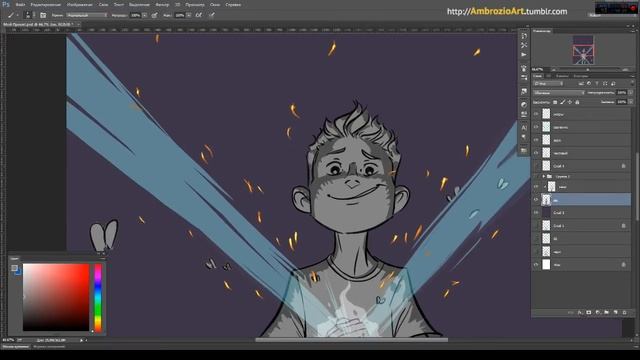
Task: Toggle lock position icon
Action: pyautogui.click(x=570, y=102)
